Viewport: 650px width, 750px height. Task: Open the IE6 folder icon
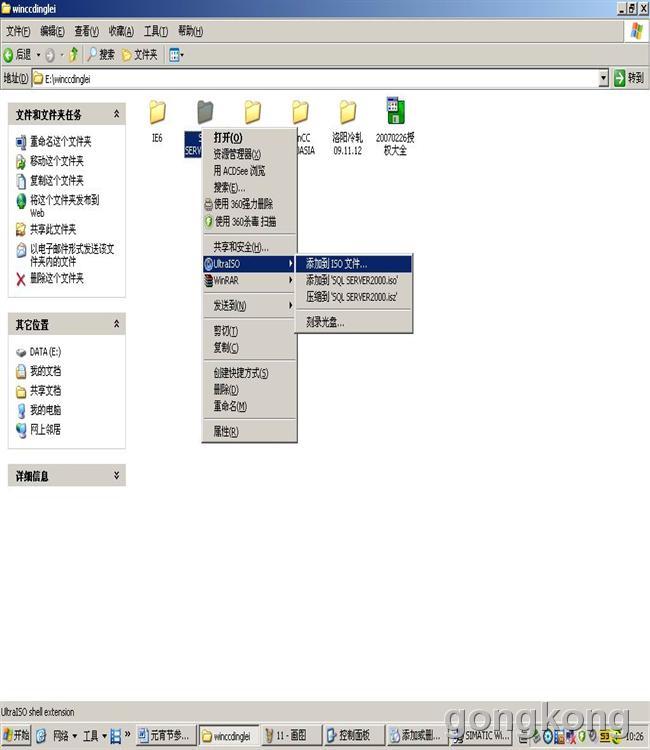pos(157,113)
